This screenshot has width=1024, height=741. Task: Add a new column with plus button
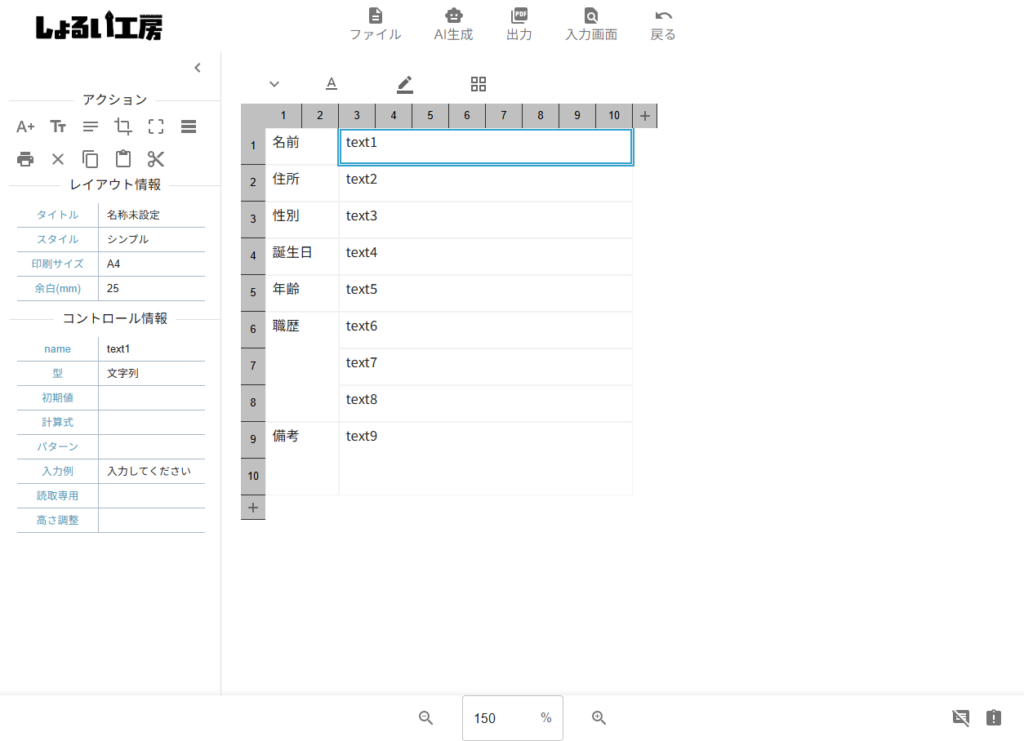(x=645, y=116)
